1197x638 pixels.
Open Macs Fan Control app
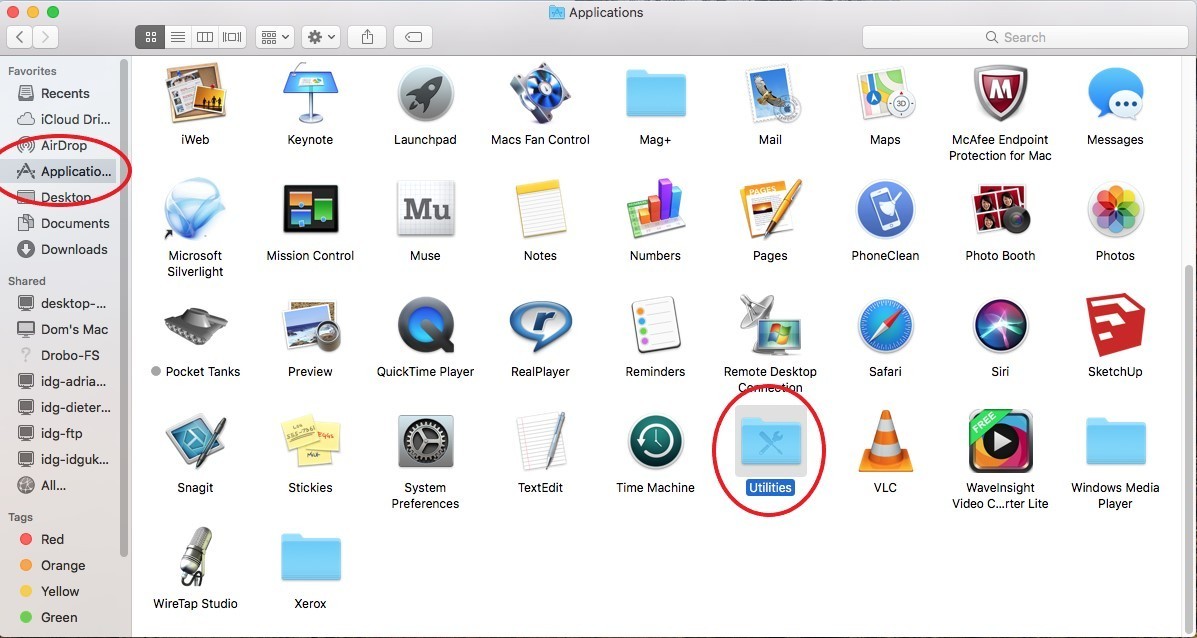pyautogui.click(x=540, y=93)
